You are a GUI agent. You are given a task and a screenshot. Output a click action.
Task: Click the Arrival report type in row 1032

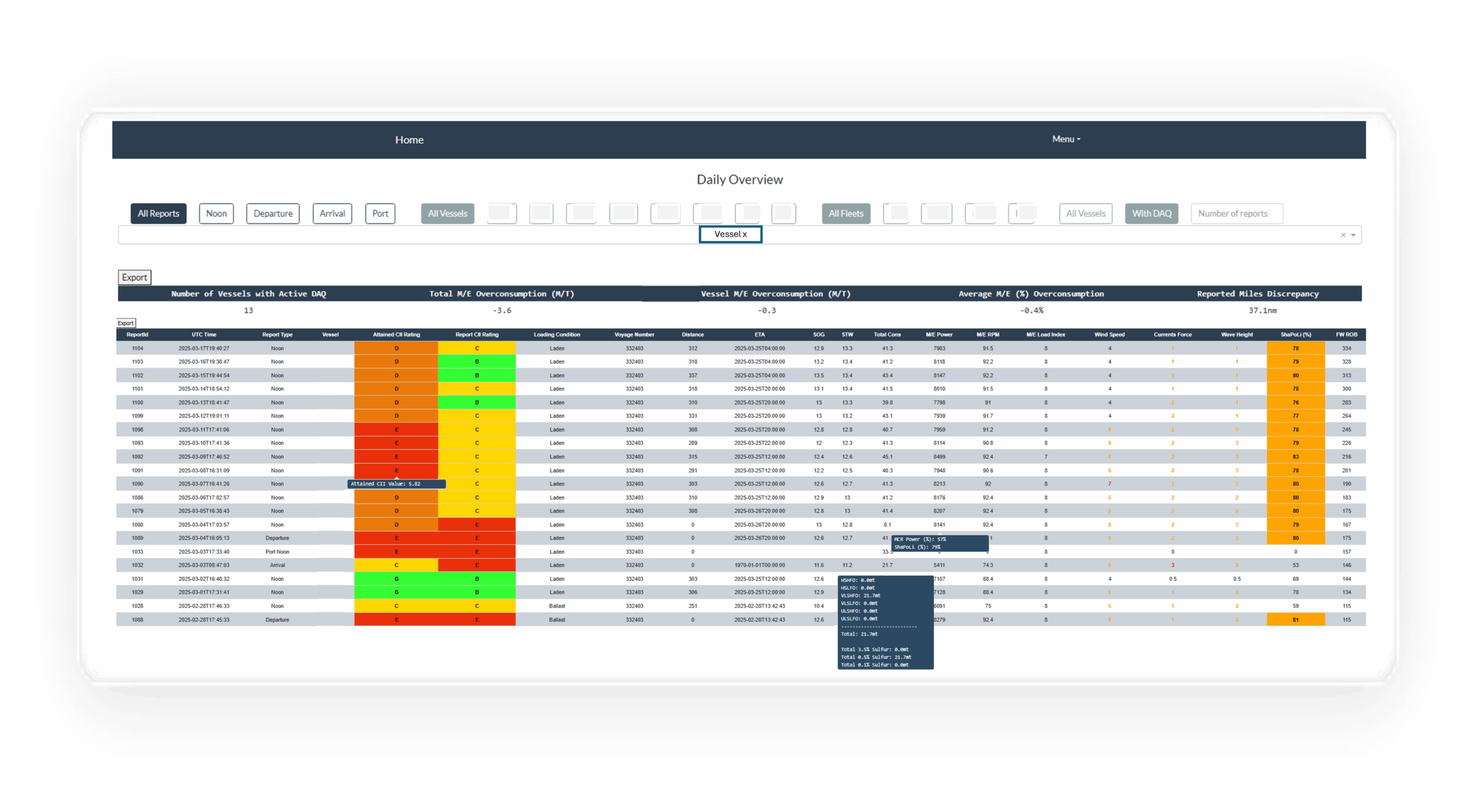click(x=277, y=565)
